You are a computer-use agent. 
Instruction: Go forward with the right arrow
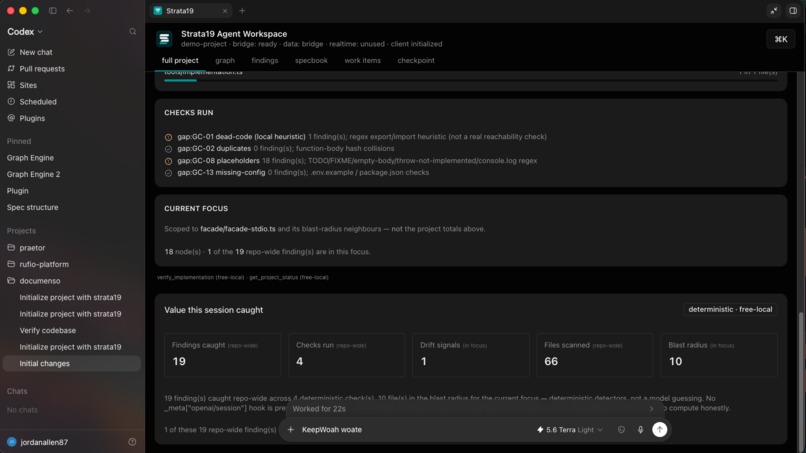86,10
